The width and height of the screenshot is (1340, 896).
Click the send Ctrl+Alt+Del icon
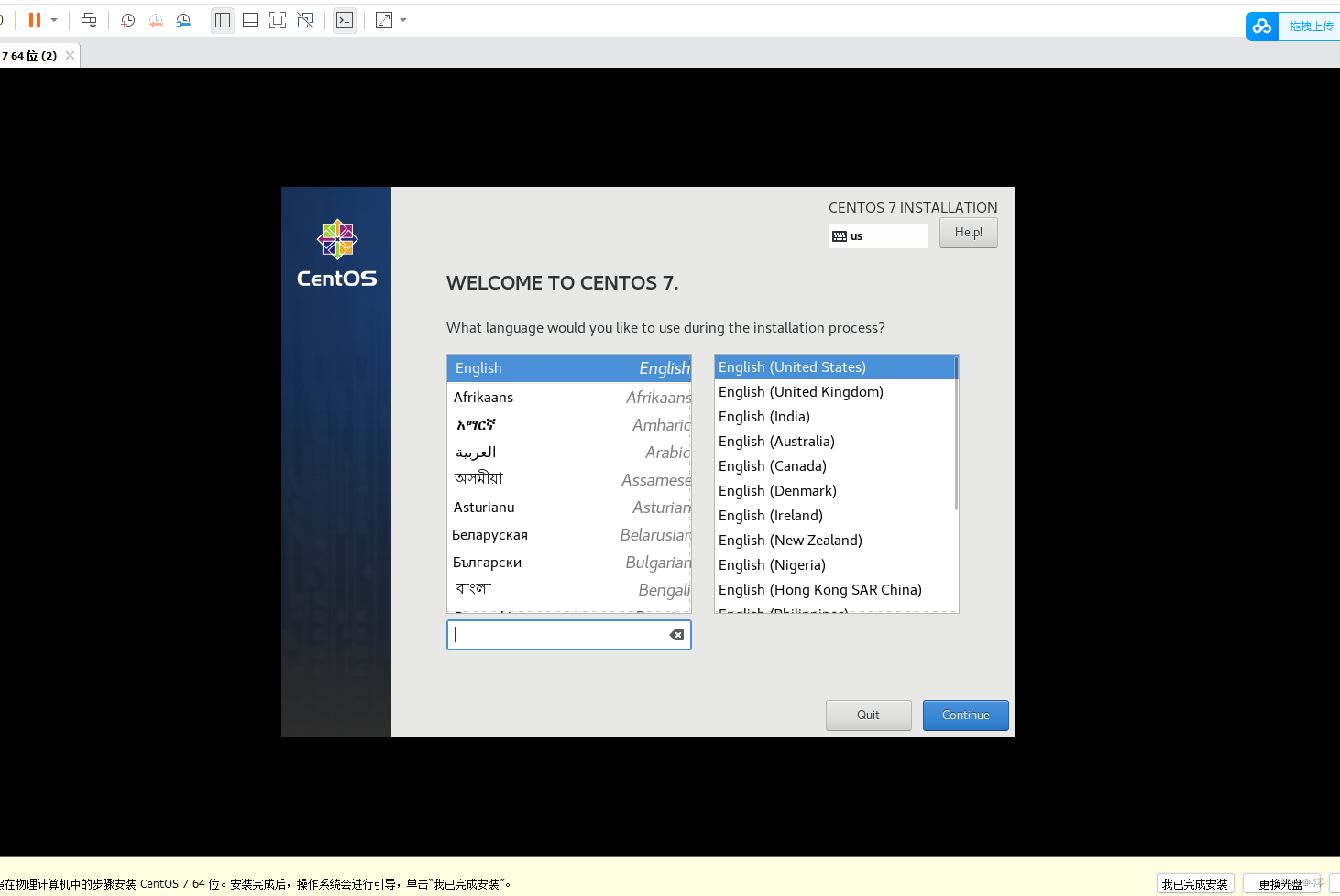coord(89,20)
